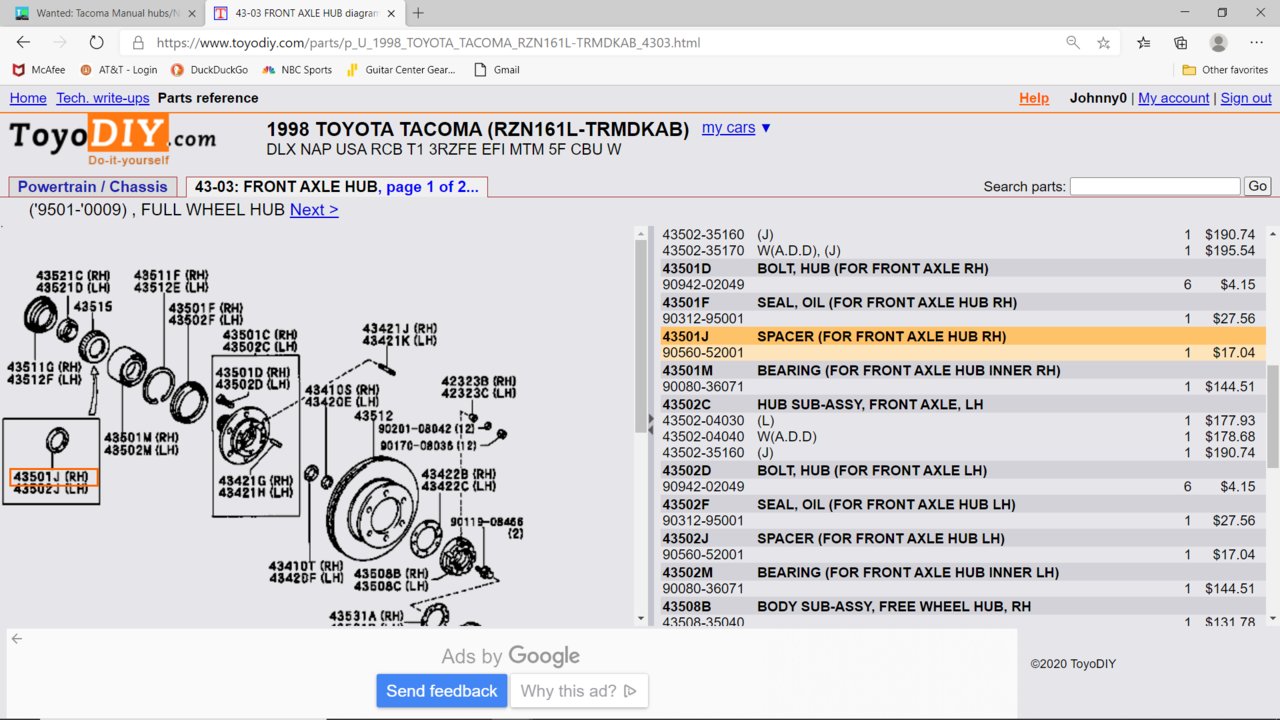Click the $144.51 price for 43501M bearing
Screen dimensions: 1280x720
point(1230,387)
